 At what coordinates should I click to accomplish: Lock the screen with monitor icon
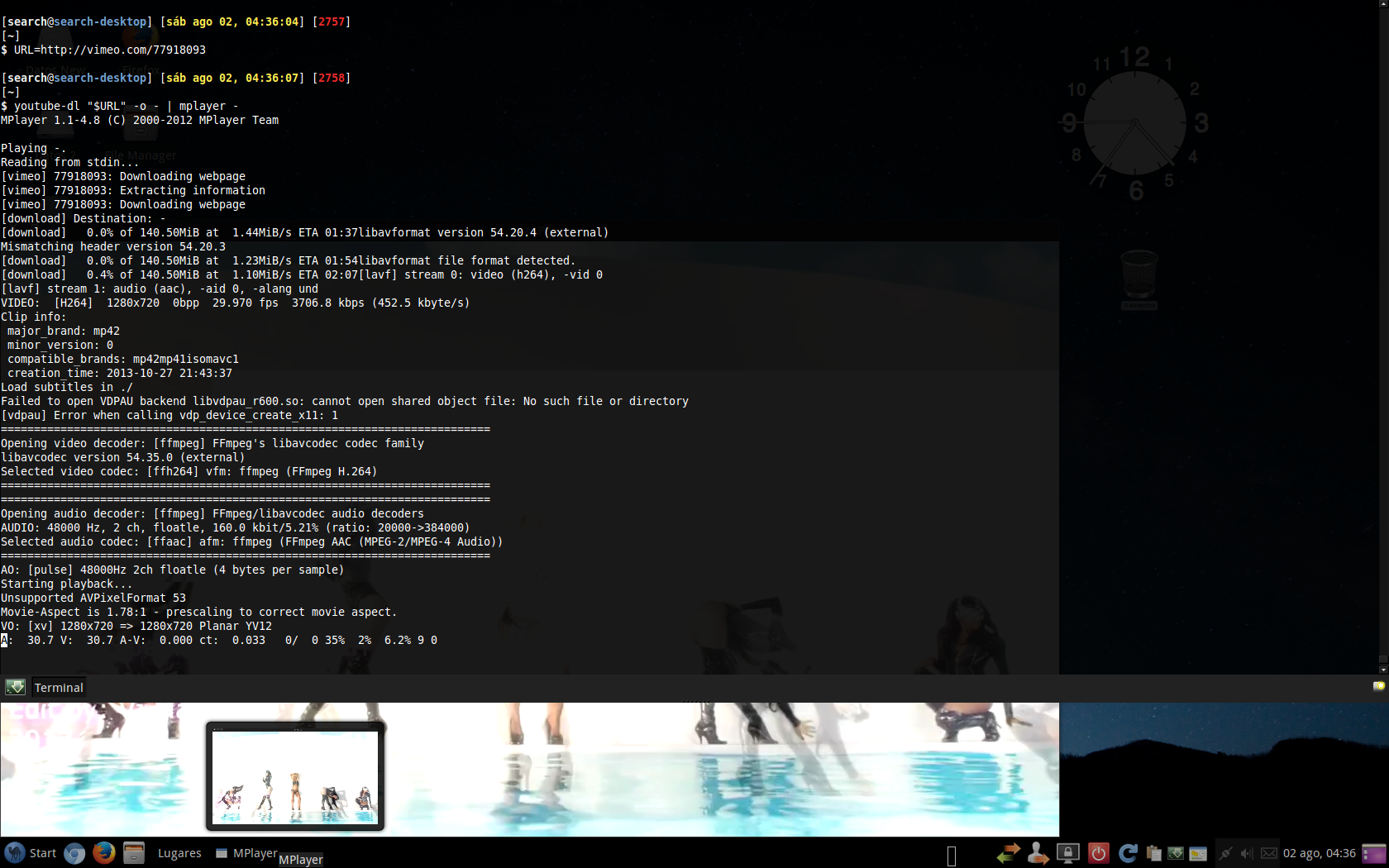tap(1068, 853)
